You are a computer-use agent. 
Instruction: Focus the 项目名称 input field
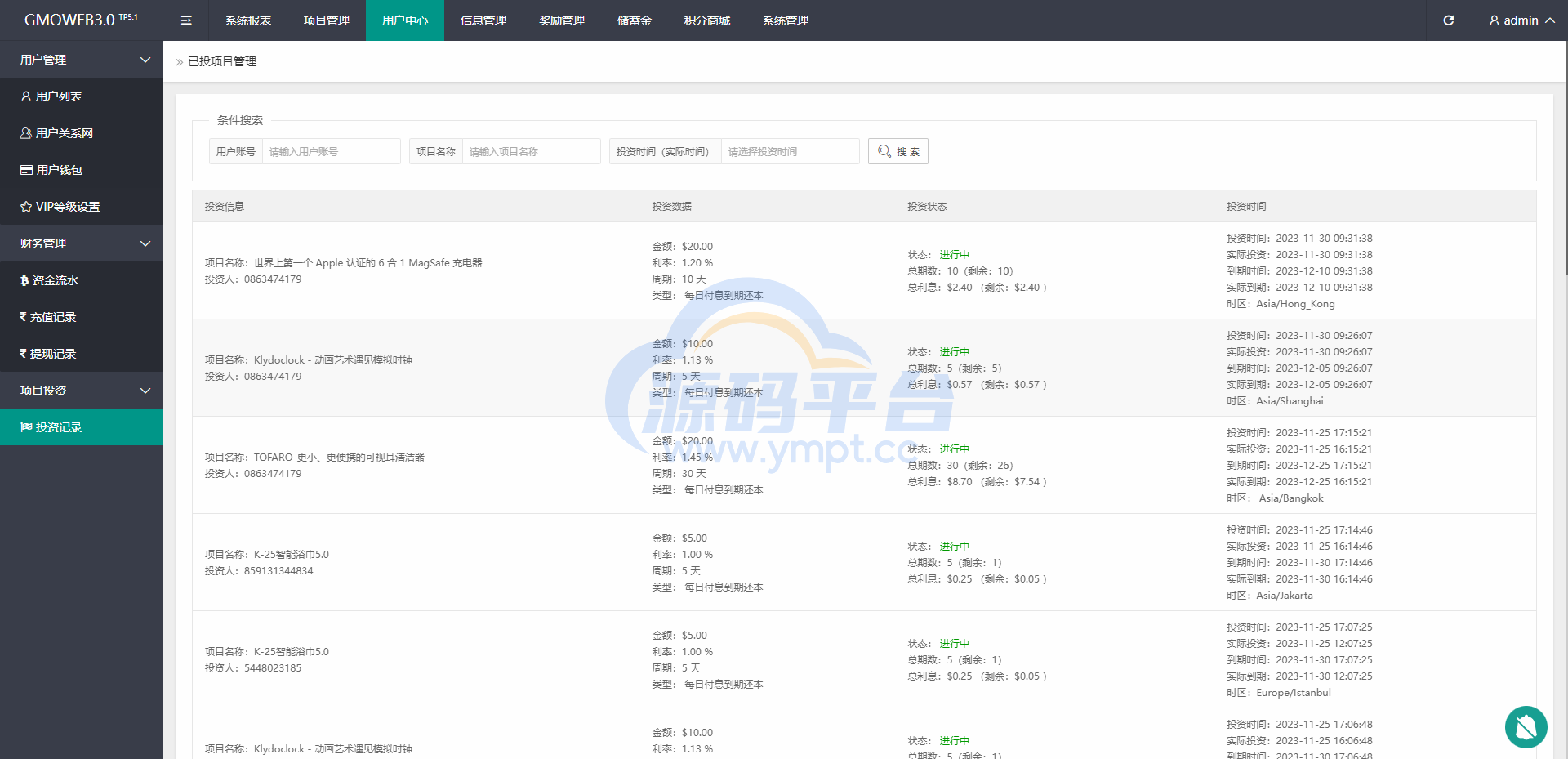click(x=532, y=151)
